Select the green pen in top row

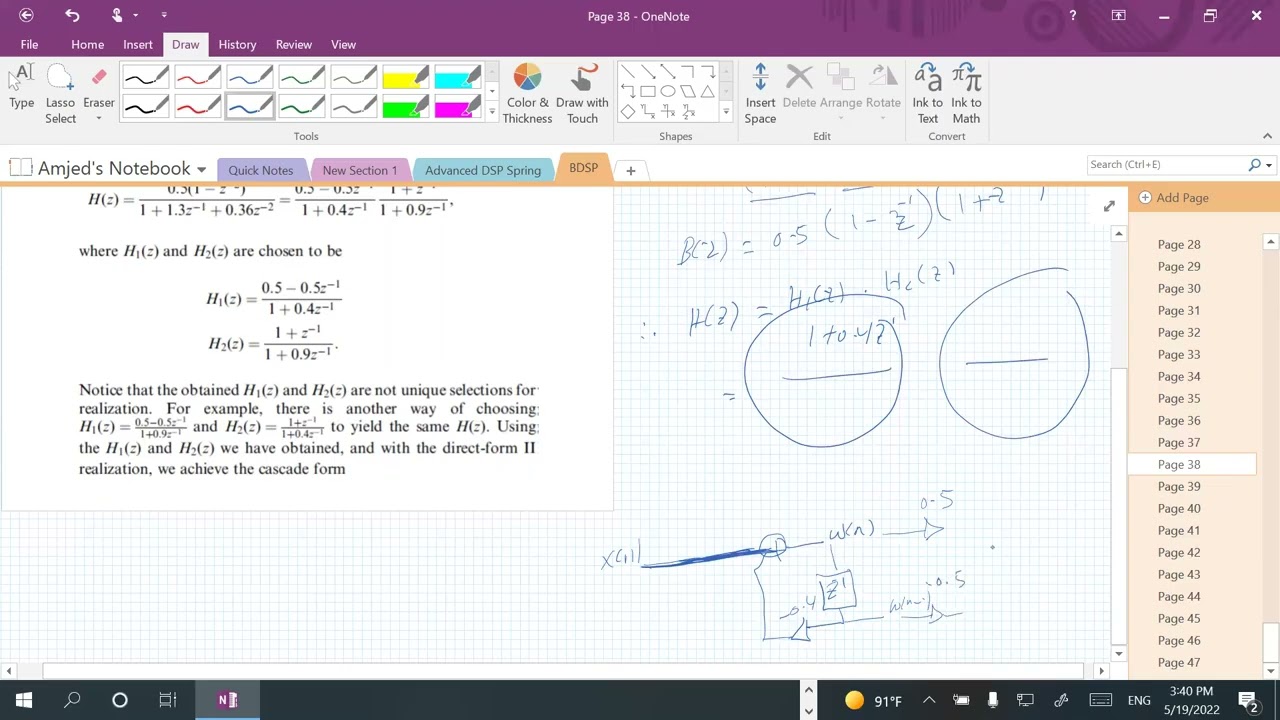pos(302,77)
